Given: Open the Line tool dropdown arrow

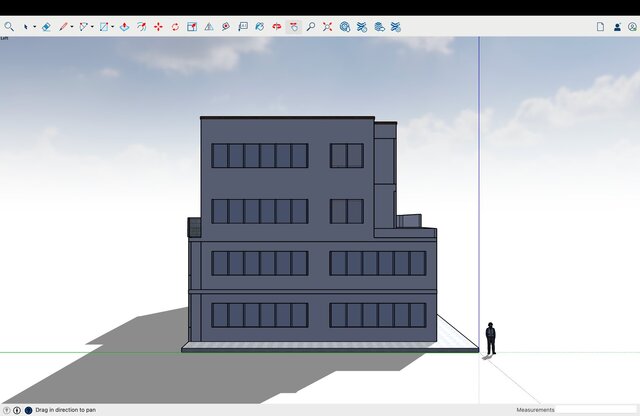Looking at the screenshot, I should click(72, 27).
